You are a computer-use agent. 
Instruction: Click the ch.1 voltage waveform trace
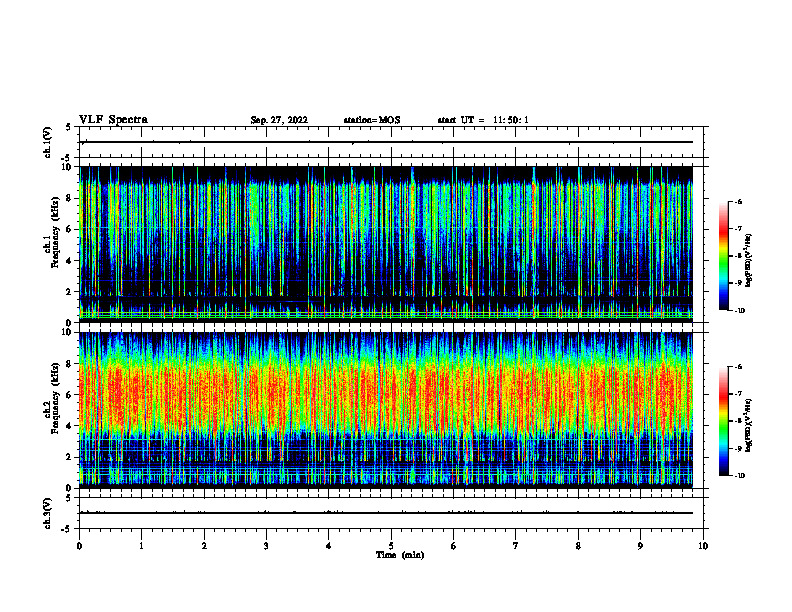(x=386, y=142)
